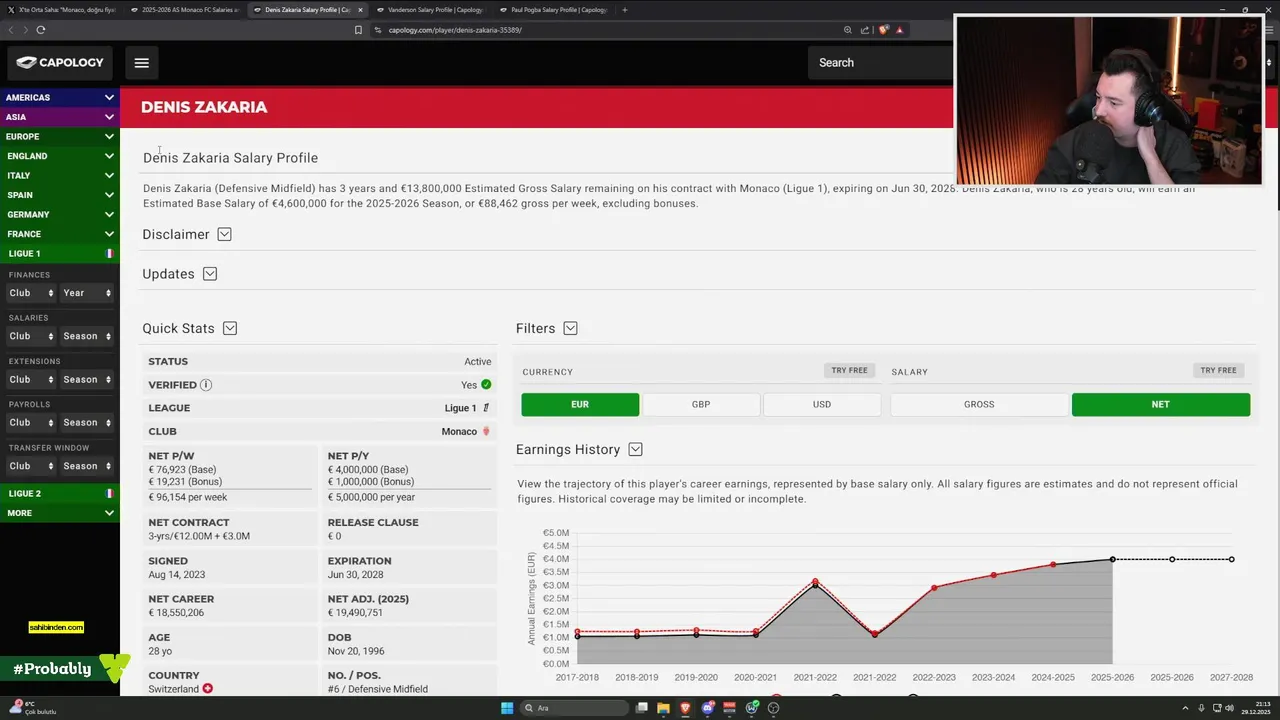Go back using the browser back arrow
This screenshot has width=1280, height=720.
(11, 30)
